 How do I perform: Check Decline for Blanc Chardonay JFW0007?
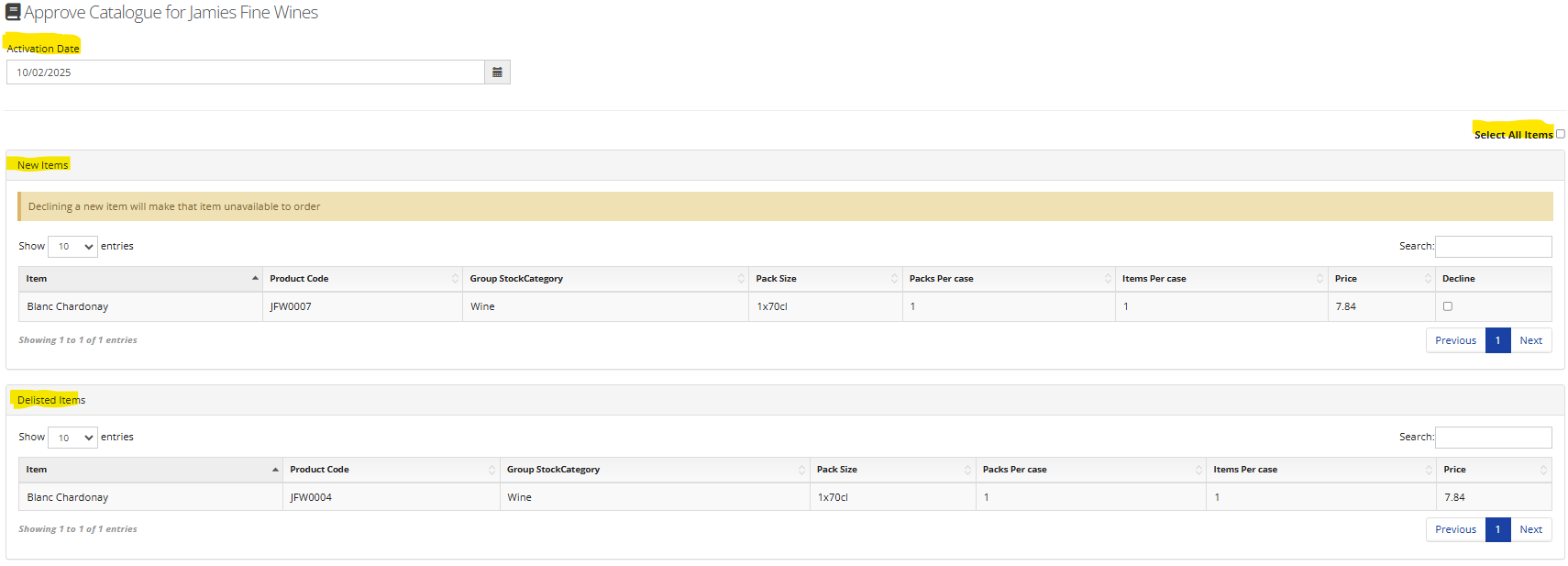click(x=1448, y=306)
